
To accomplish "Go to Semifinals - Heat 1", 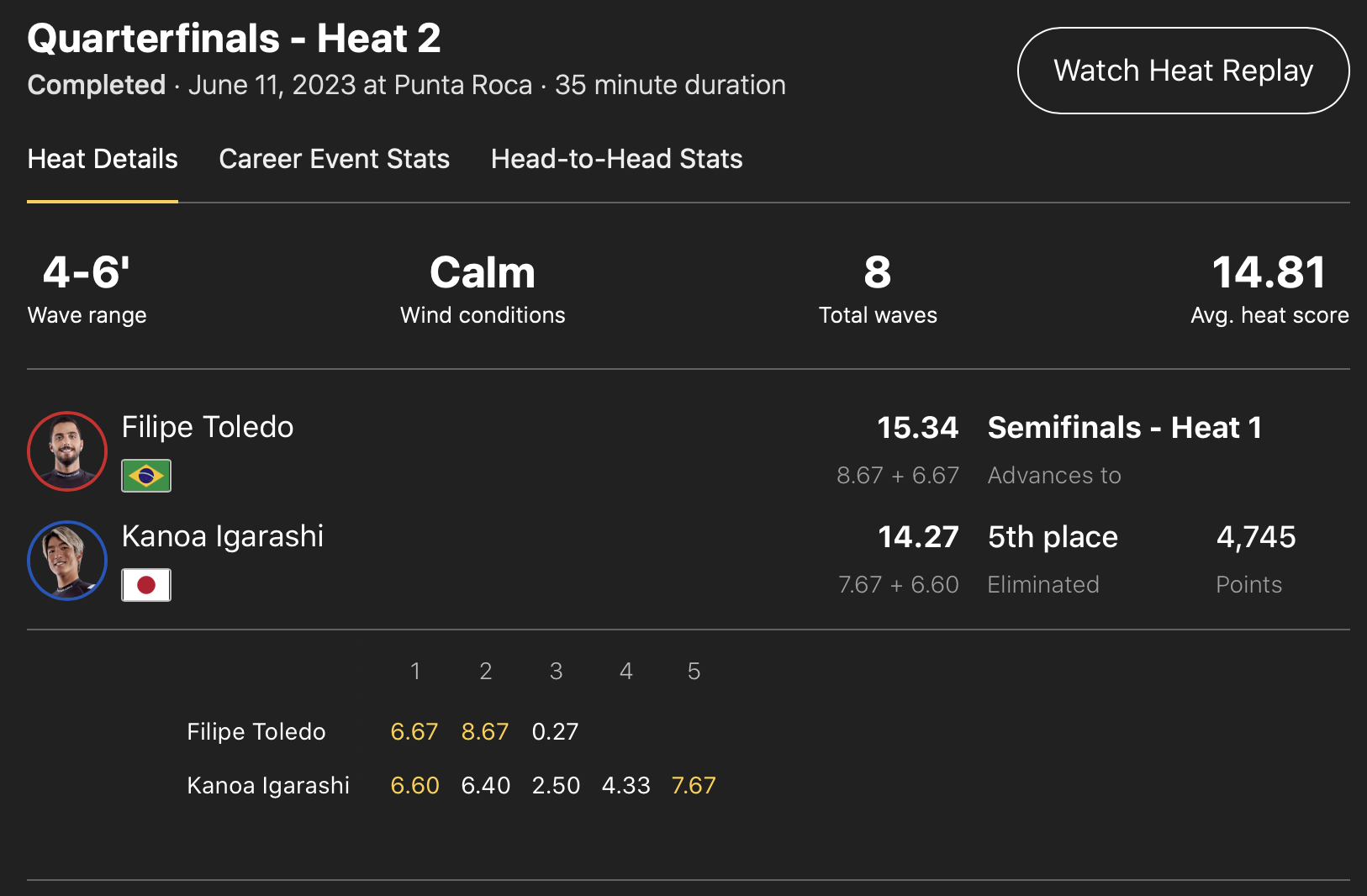I will point(1124,428).
